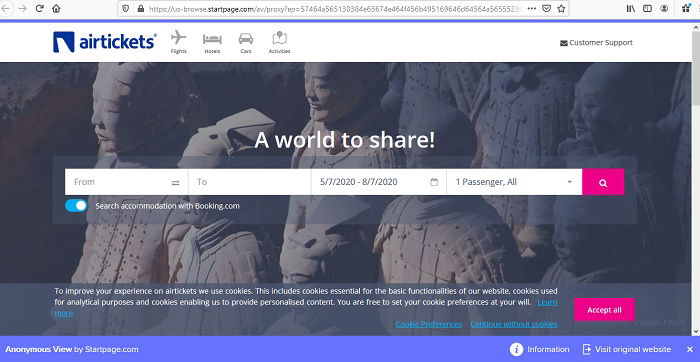Choose Continue without cookies
Image resolution: width=700 pixels, height=362 pixels.
[x=514, y=324]
